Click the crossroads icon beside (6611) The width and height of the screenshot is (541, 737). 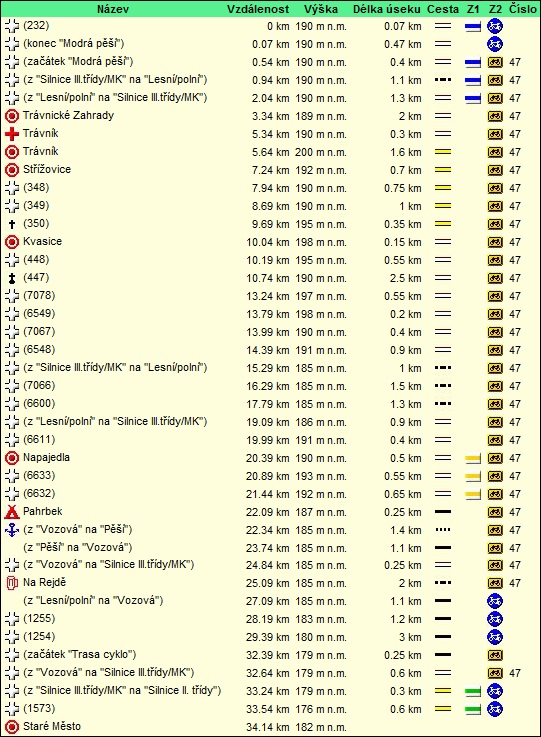tap(12, 440)
